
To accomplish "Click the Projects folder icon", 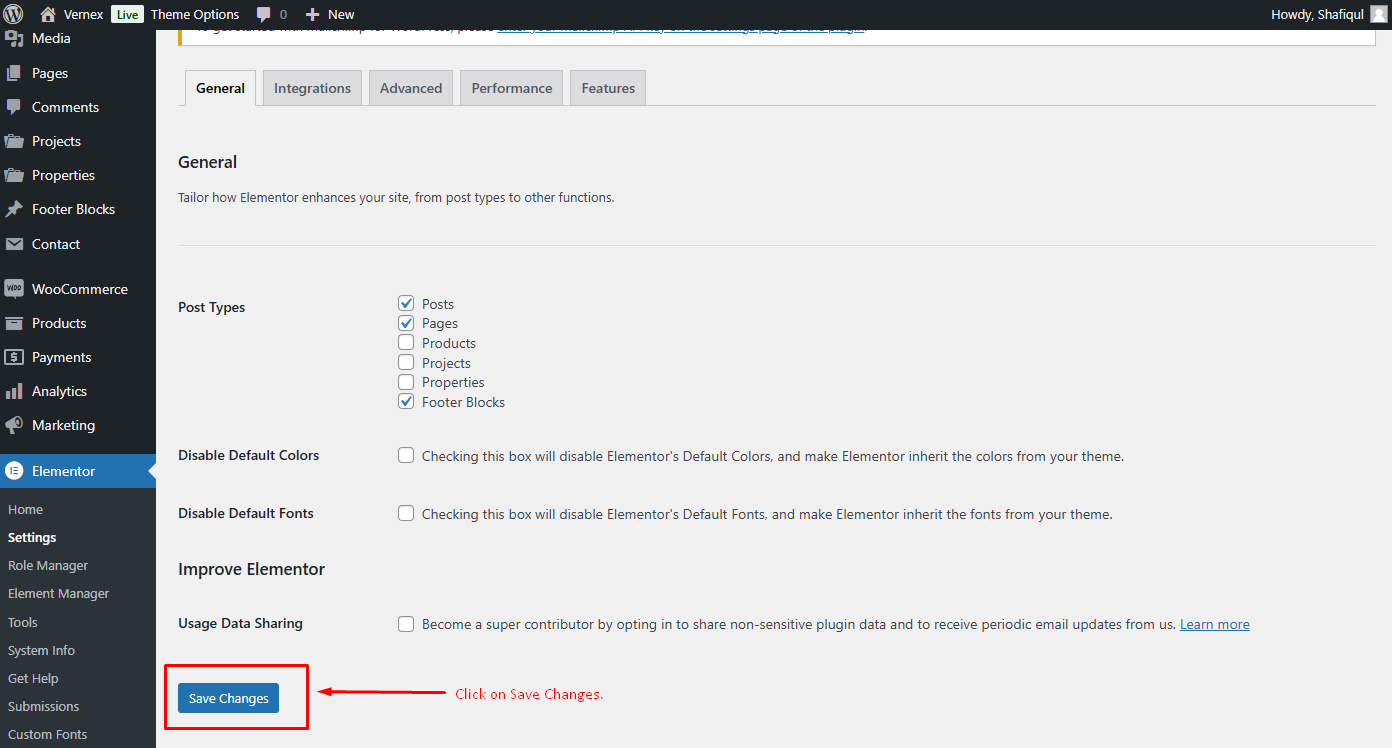I will [14, 141].
